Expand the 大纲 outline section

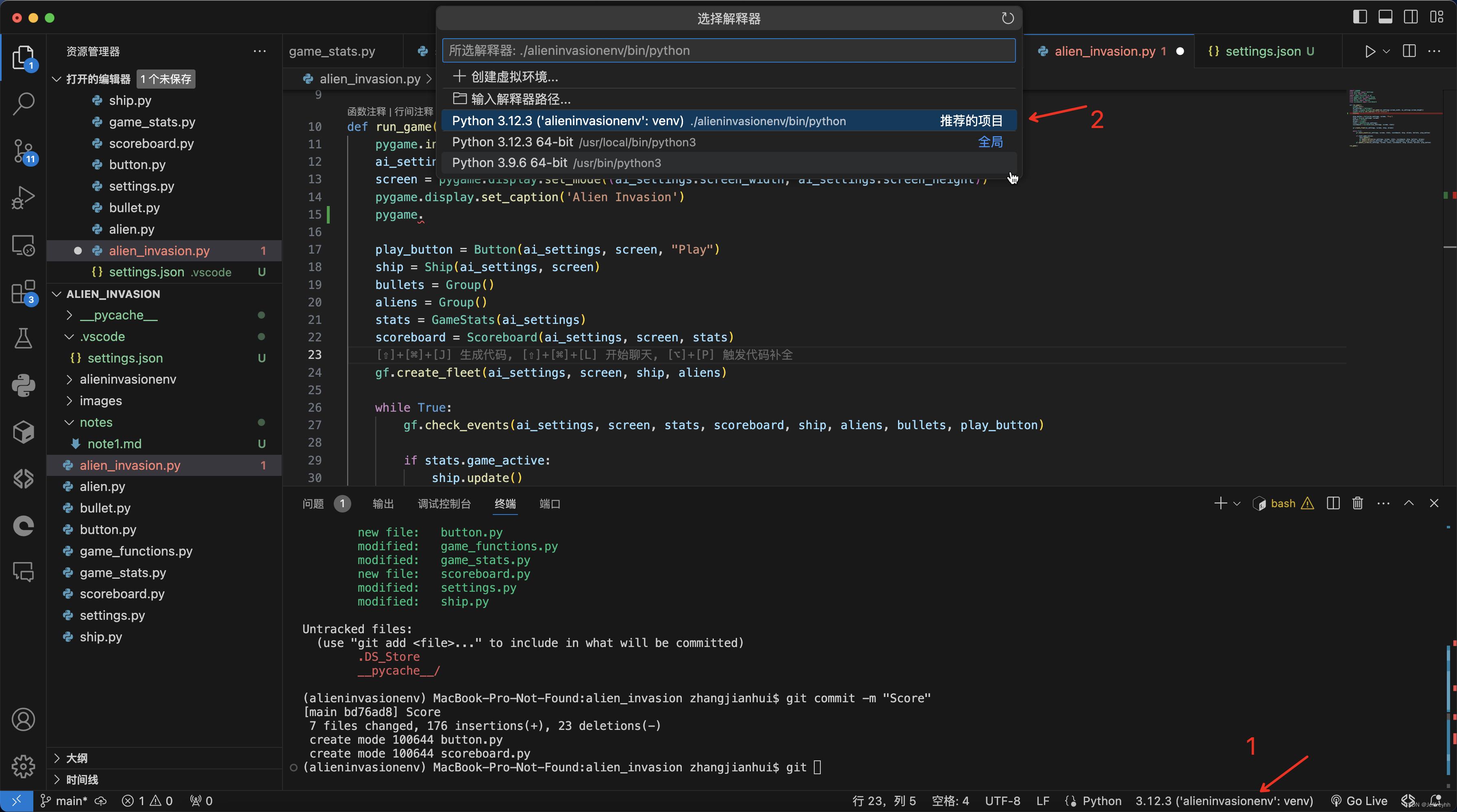(x=76, y=758)
